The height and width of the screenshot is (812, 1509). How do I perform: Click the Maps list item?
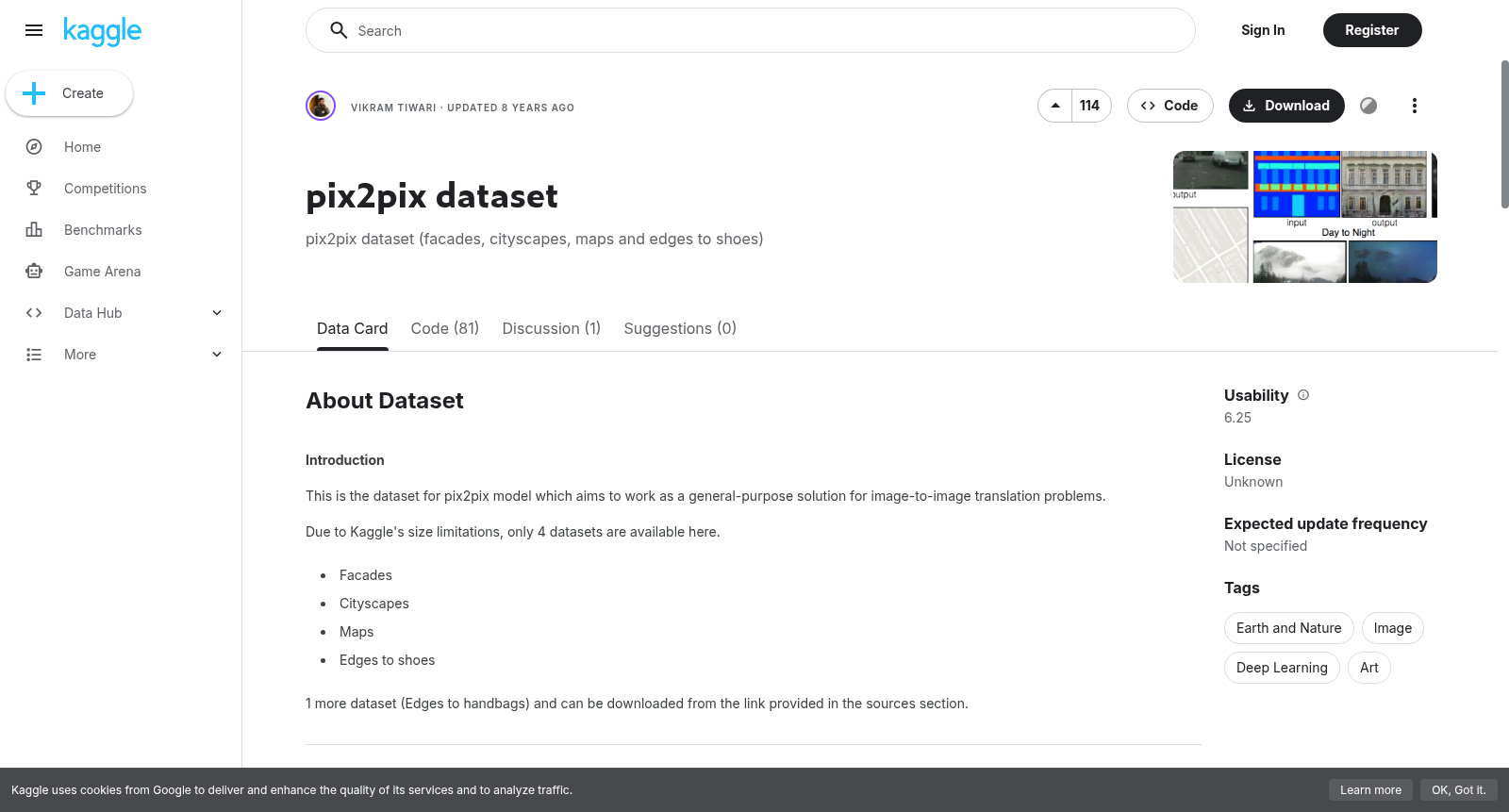tap(357, 632)
